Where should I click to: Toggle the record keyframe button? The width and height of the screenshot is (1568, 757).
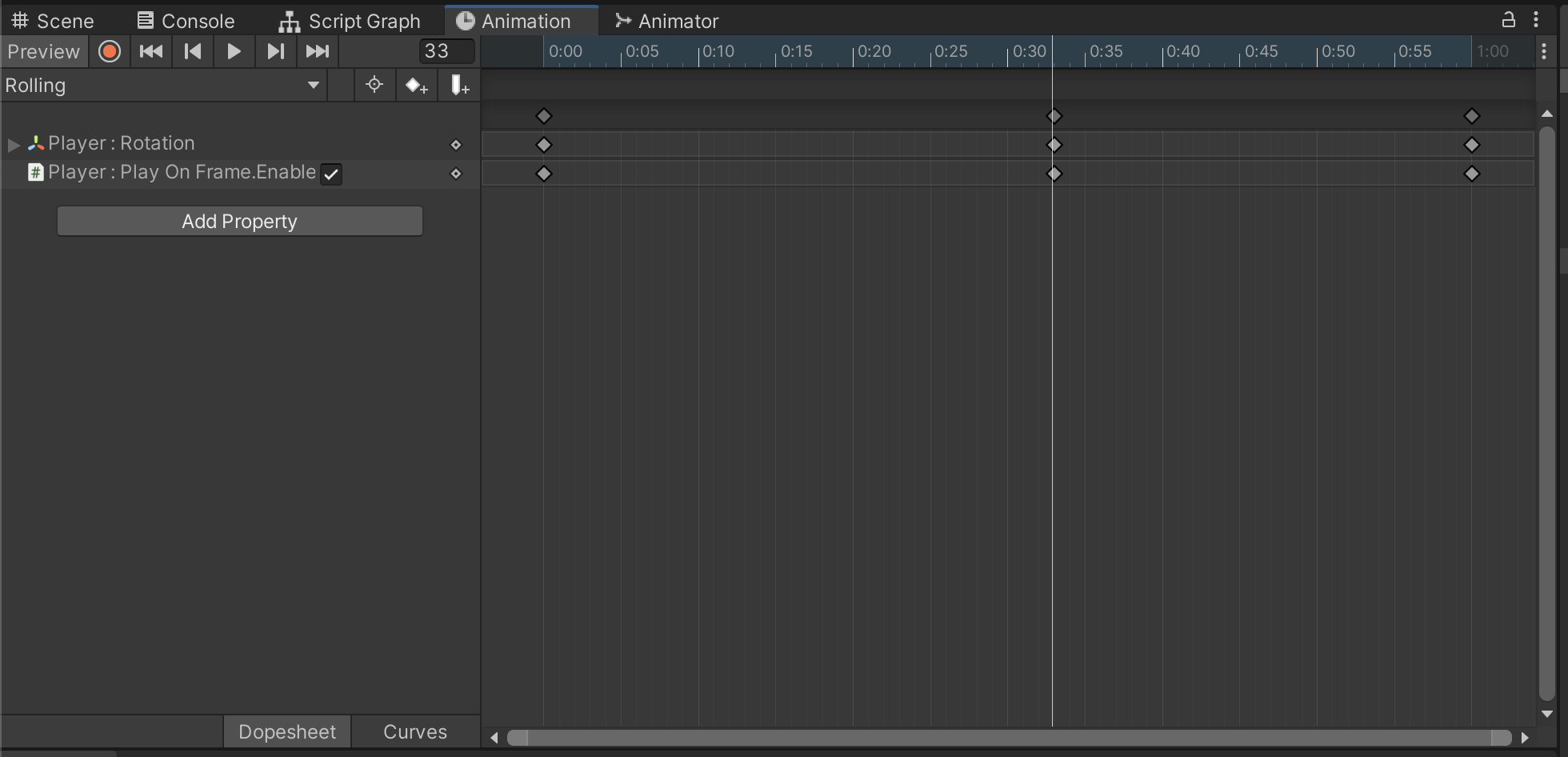pyautogui.click(x=110, y=51)
